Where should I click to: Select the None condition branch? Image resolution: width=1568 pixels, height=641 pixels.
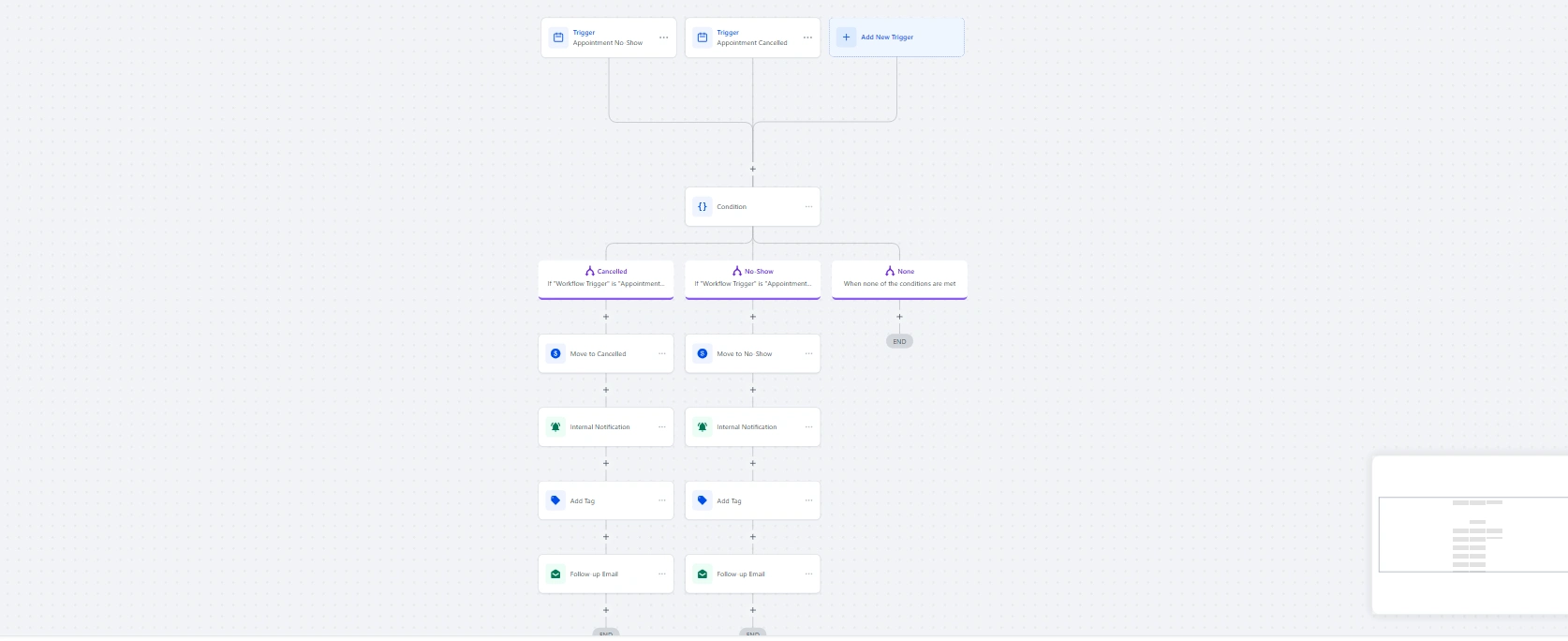[x=899, y=279]
